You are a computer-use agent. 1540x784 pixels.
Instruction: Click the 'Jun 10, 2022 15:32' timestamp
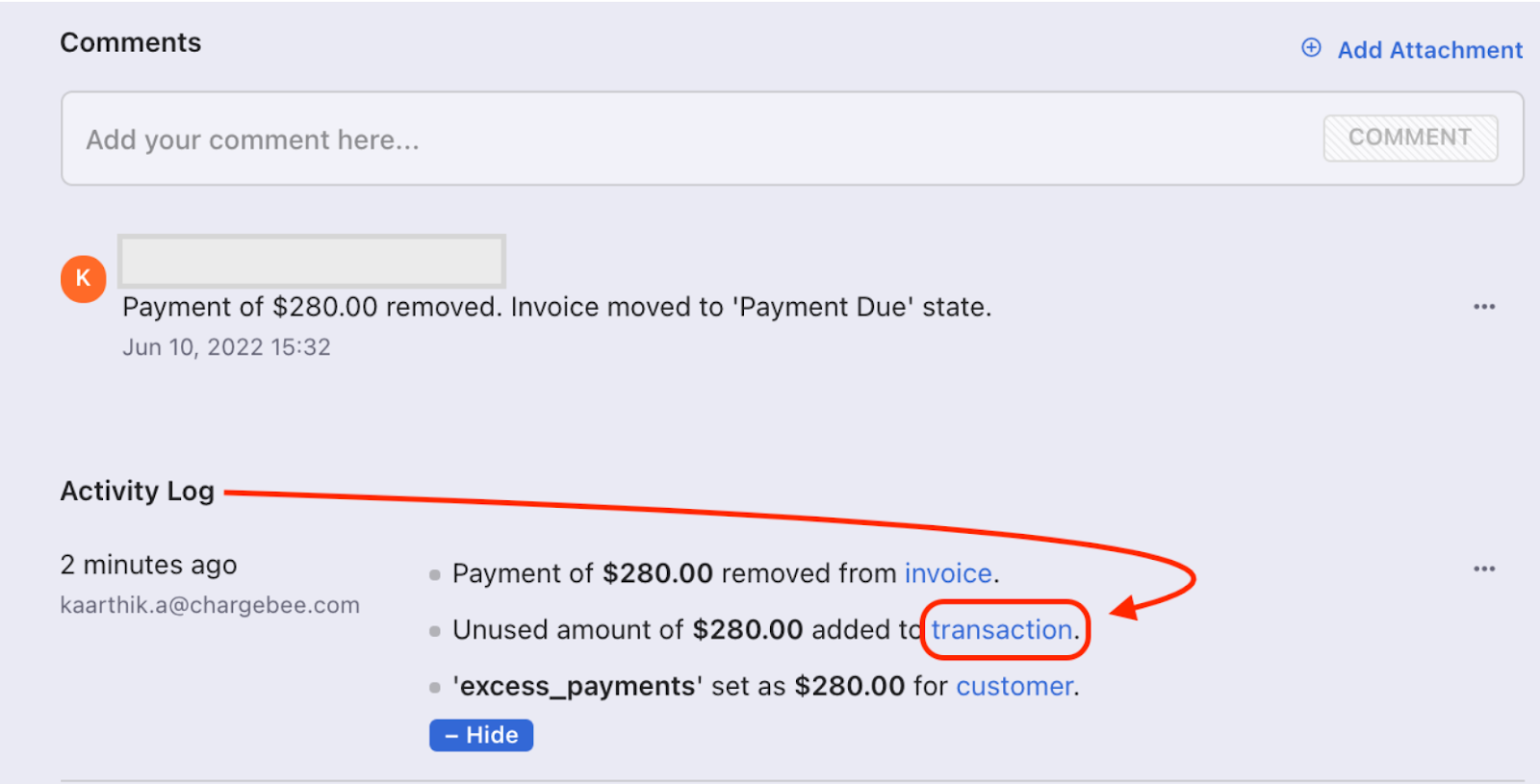[226, 347]
